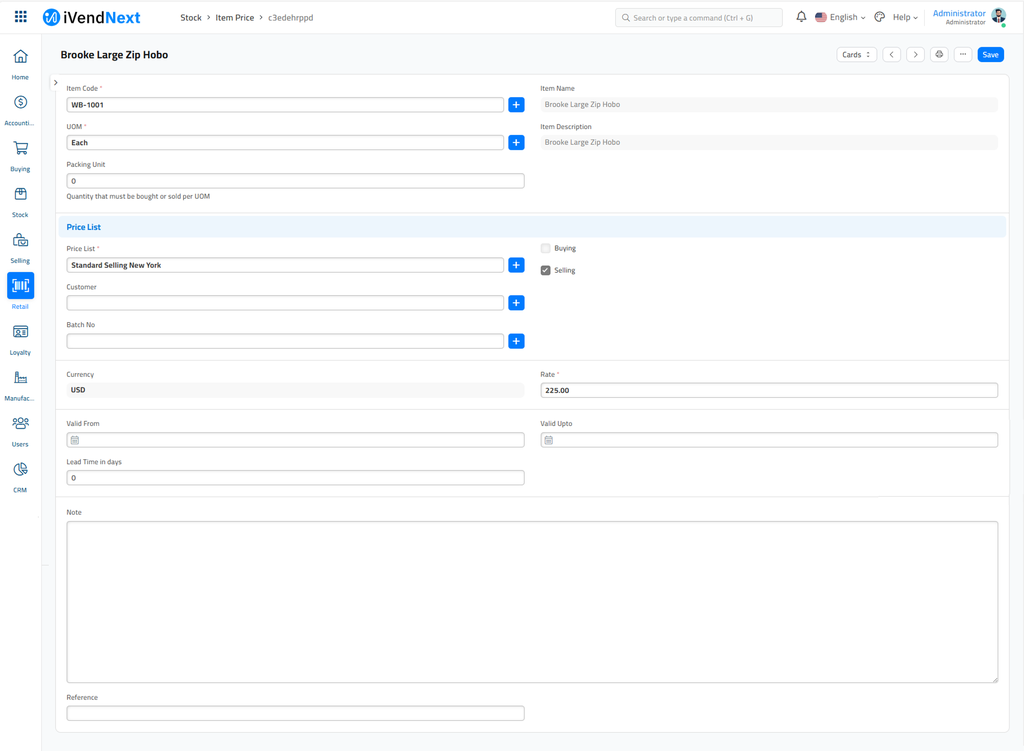Open the Help dropdown menu
The height and width of the screenshot is (751, 1024).
(904, 17)
